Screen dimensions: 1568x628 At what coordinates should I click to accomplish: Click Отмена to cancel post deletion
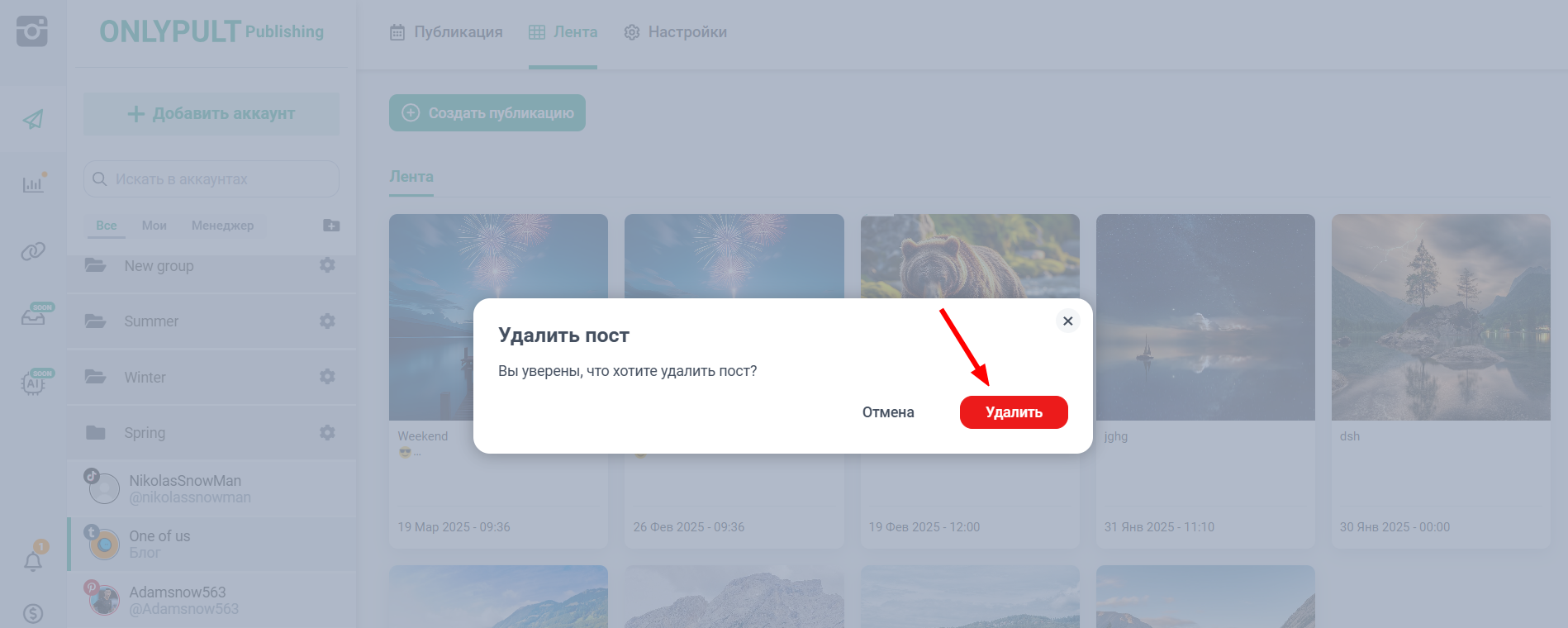[887, 412]
